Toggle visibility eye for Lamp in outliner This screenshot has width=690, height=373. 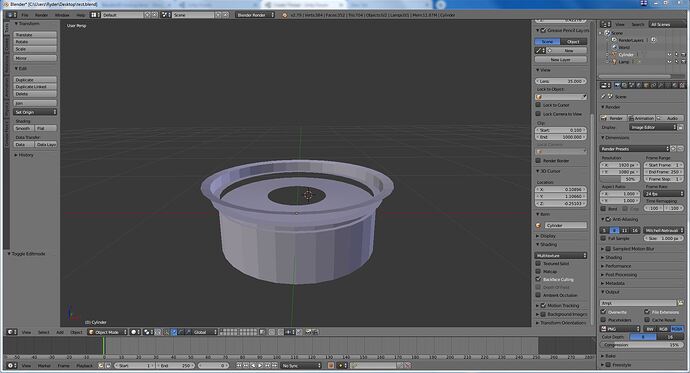pos(669,62)
